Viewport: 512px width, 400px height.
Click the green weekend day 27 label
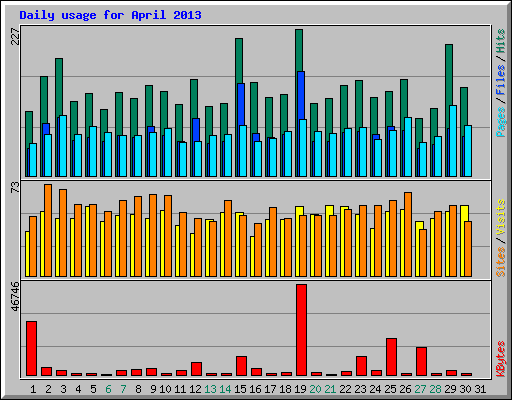pos(420,389)
